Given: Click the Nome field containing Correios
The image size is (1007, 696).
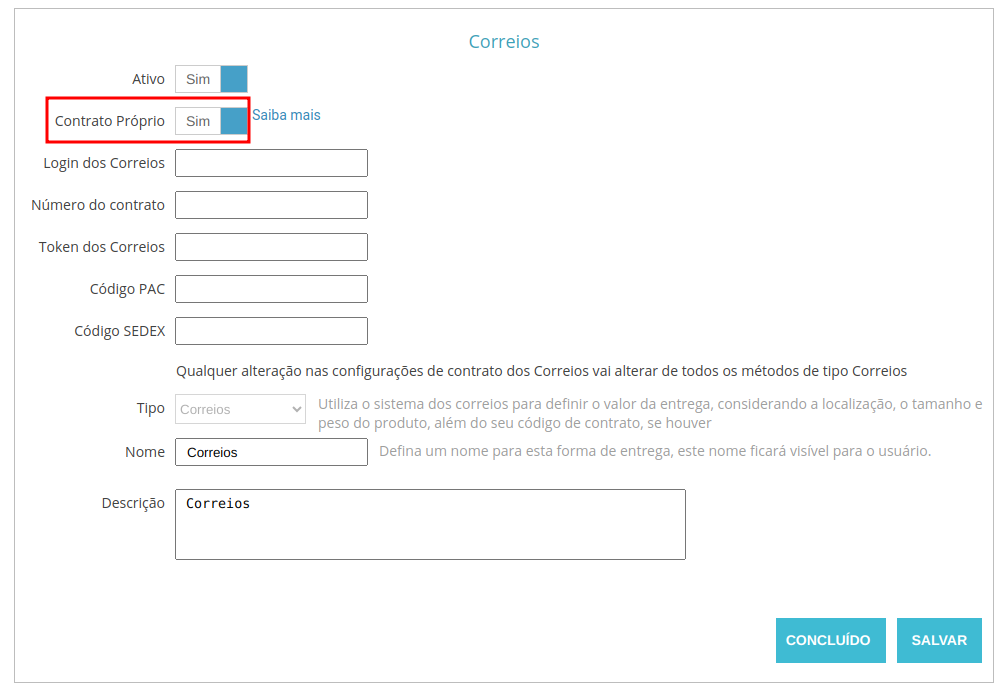Looking at the screenshot, I should coord(271,452).
